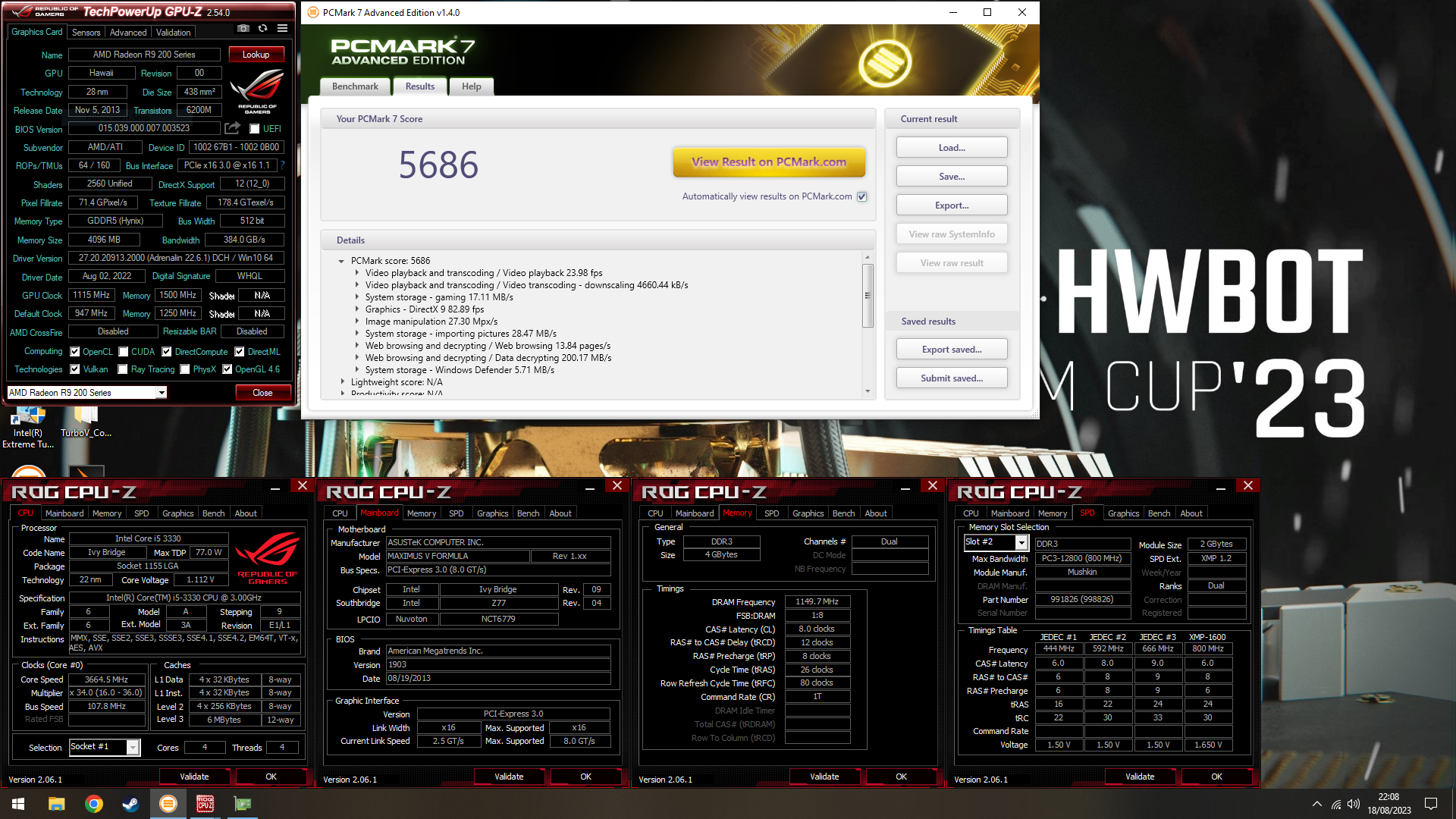Expand Video playback 23.98 fps details
The image size is (1456, 819).
(357, 273)
